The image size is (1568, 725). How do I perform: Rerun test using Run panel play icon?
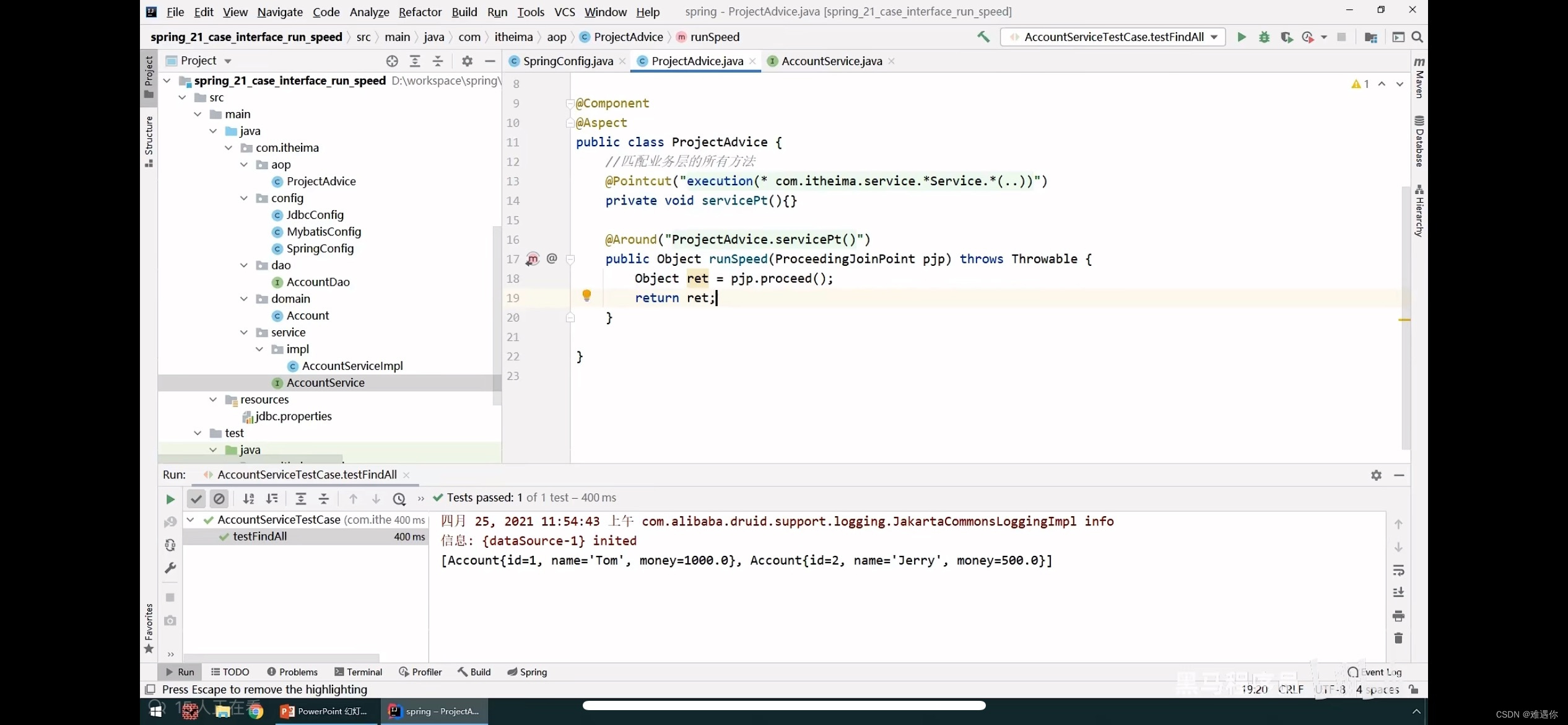tap(170, 499)
